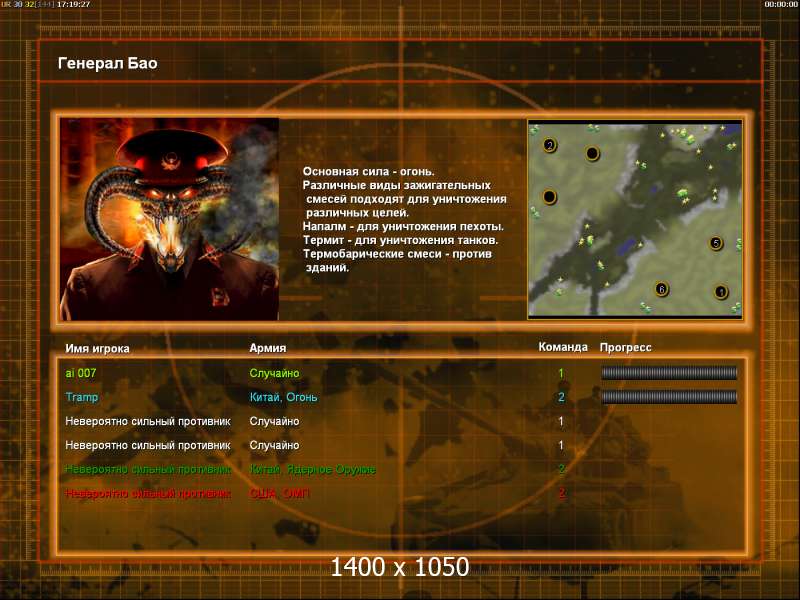Viewport: 800px width, 600px height.
Task: Select player name 'Tramp'
Action: tap(82, 397)
